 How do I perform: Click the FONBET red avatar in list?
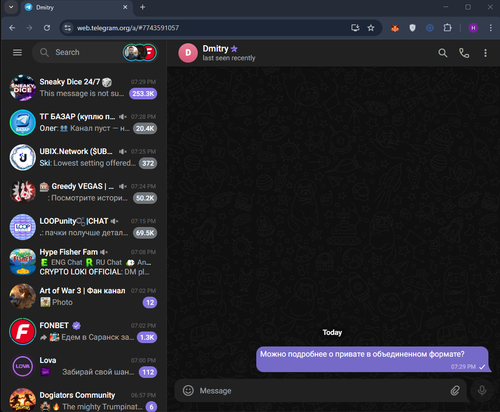click(x=23, y=331)
